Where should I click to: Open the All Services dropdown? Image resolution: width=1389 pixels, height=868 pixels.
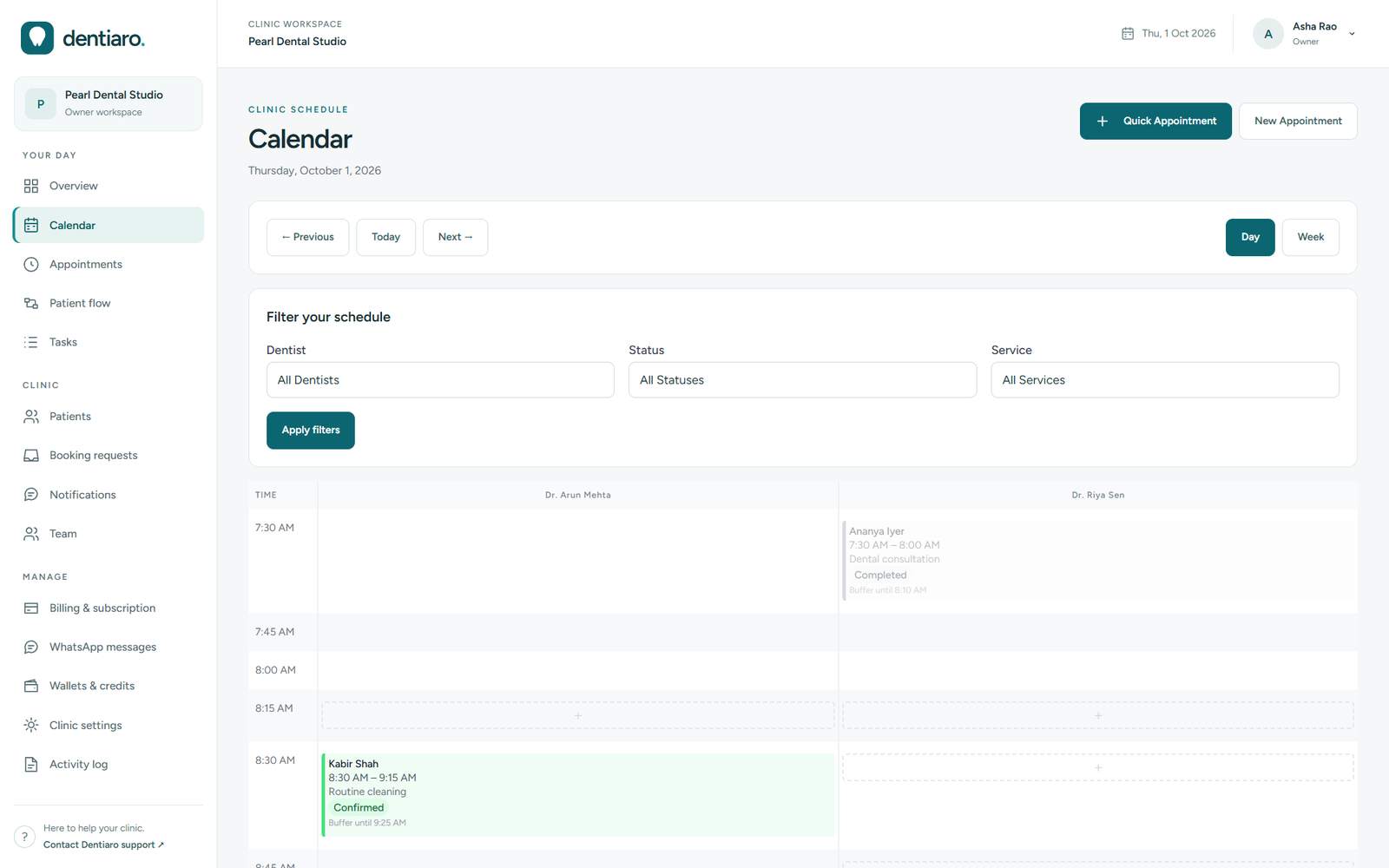coord(1165,380)
